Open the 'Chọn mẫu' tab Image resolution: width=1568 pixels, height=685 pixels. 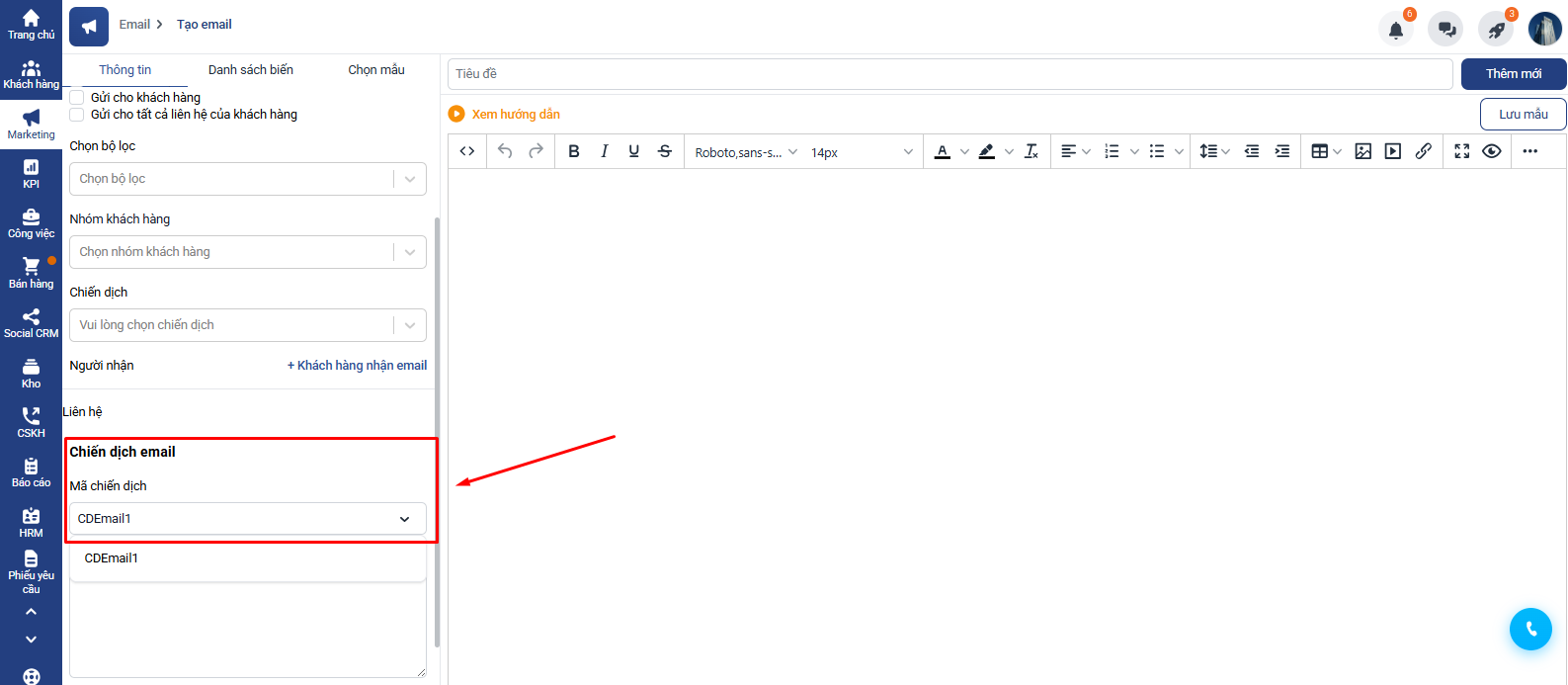point(376,70)
